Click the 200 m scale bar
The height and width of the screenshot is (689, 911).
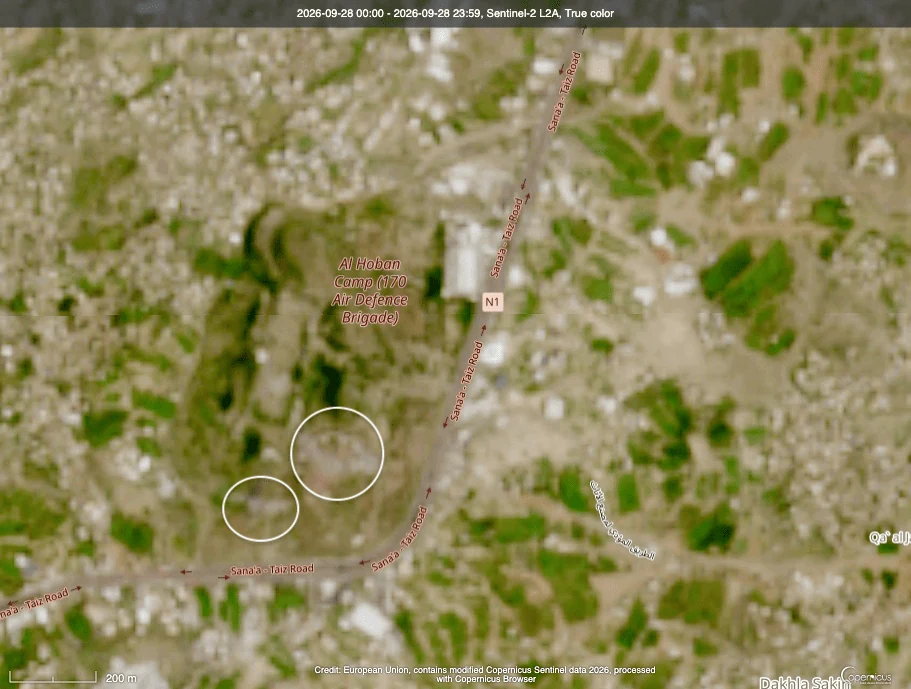[x=53, y=677]
